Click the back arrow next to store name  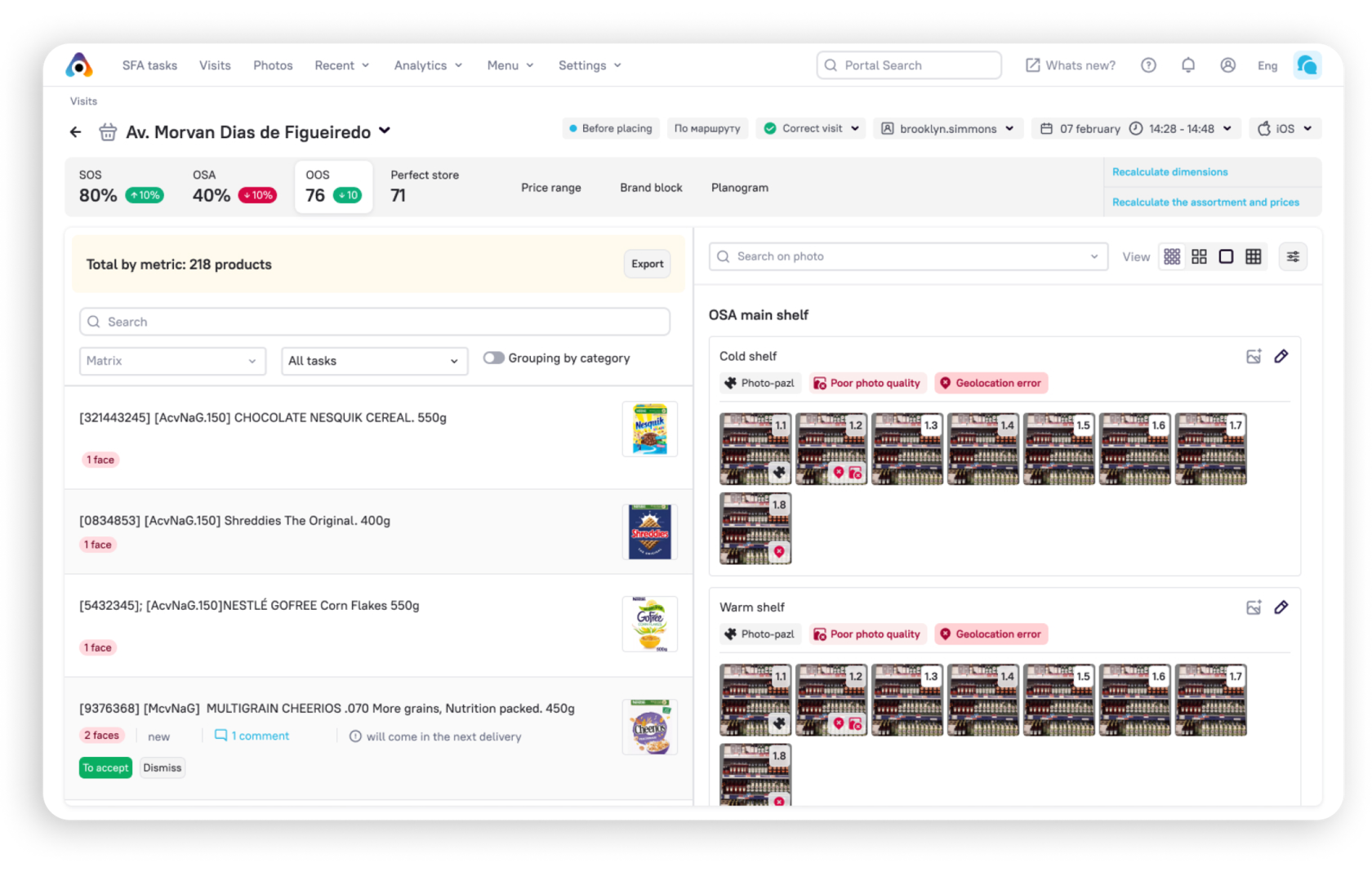(x=76, y=131)
